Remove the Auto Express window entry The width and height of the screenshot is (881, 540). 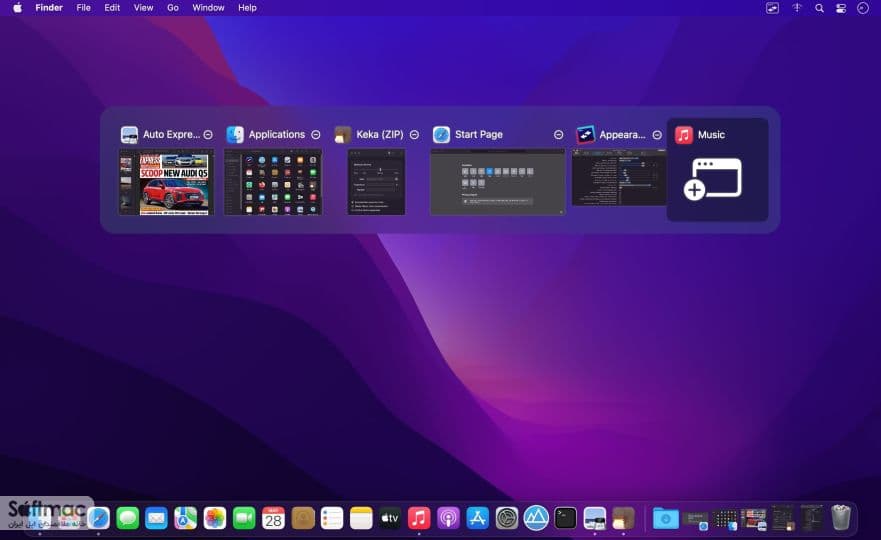tap(208, 135)
